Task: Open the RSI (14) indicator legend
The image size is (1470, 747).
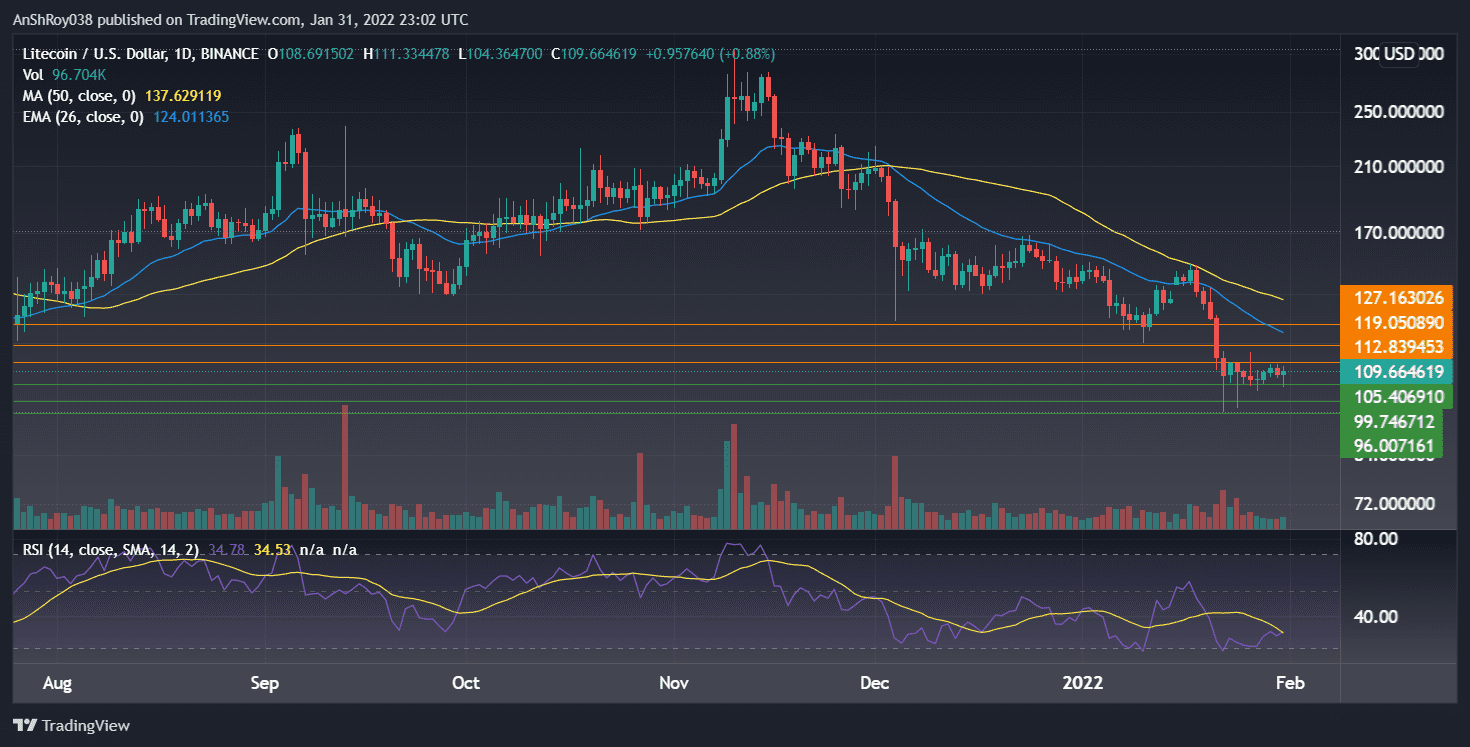Action: pos(103,550)
